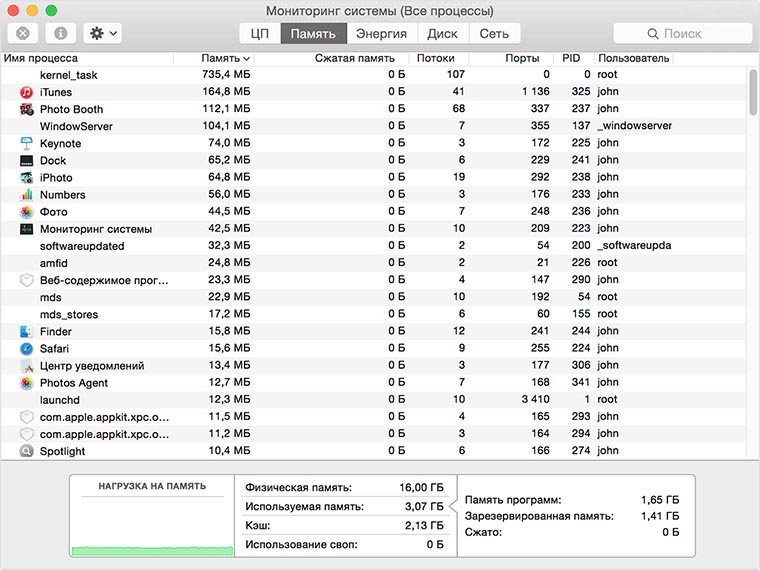Select the softwareupdated process
This screenshot has width=760, height=570.
coord(373,246)
